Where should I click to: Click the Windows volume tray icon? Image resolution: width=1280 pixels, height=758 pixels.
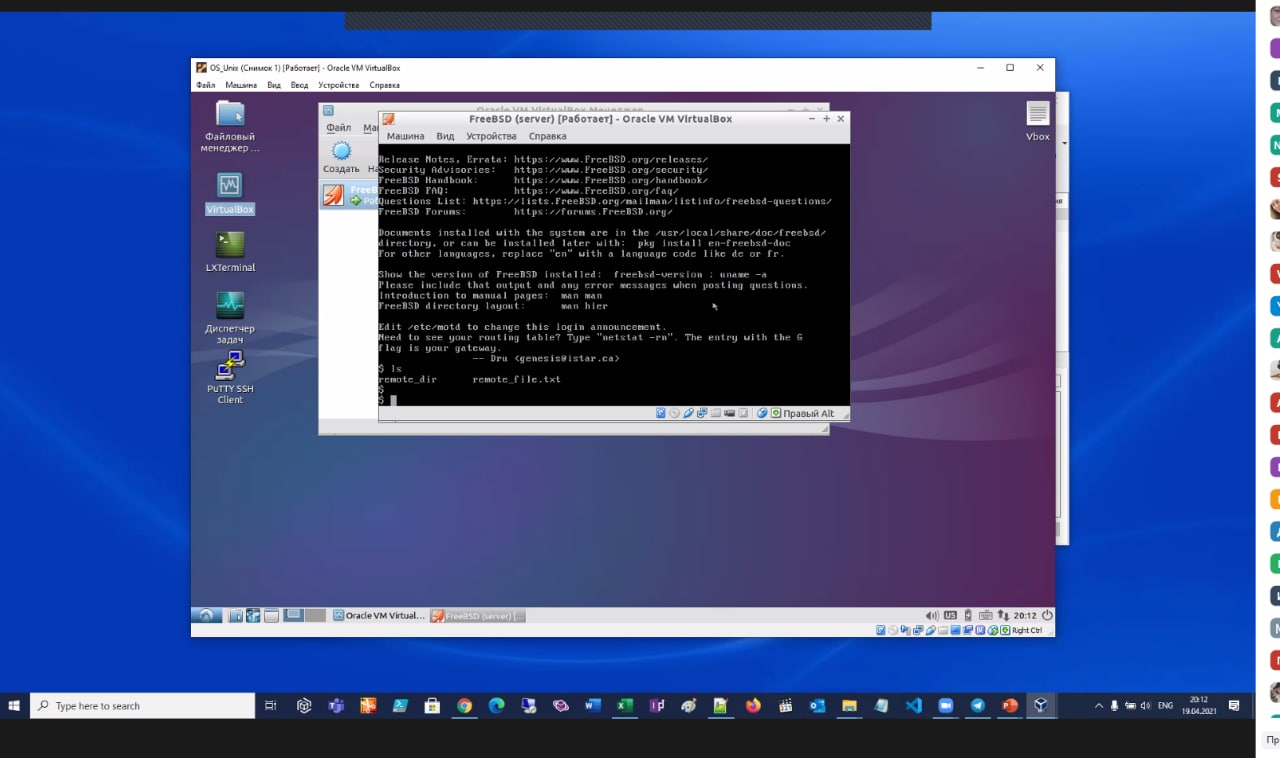click(x=1144, y=705)
